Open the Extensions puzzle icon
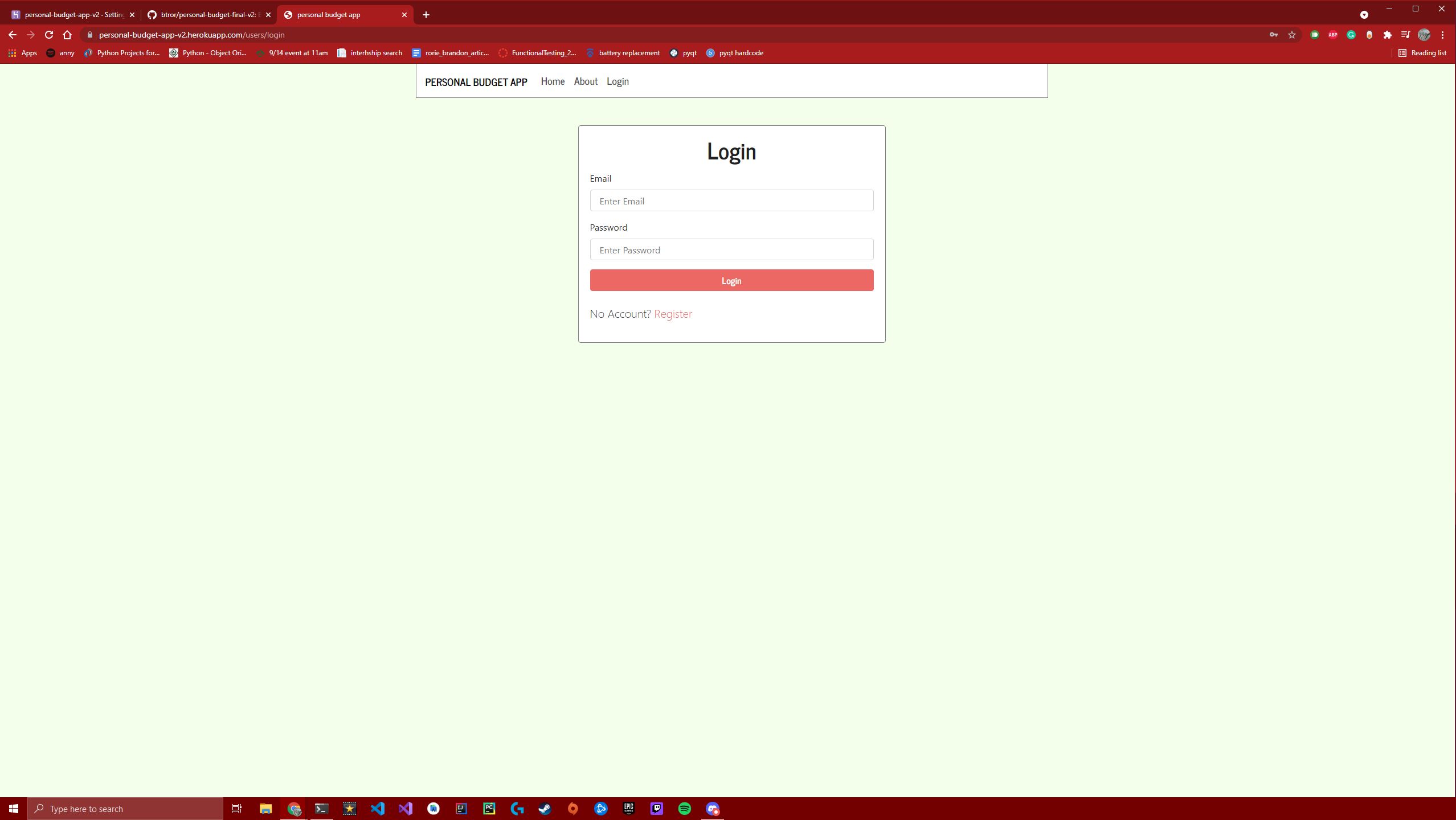This screenshot has width=1456, height=820. [x=1388, y=35]
